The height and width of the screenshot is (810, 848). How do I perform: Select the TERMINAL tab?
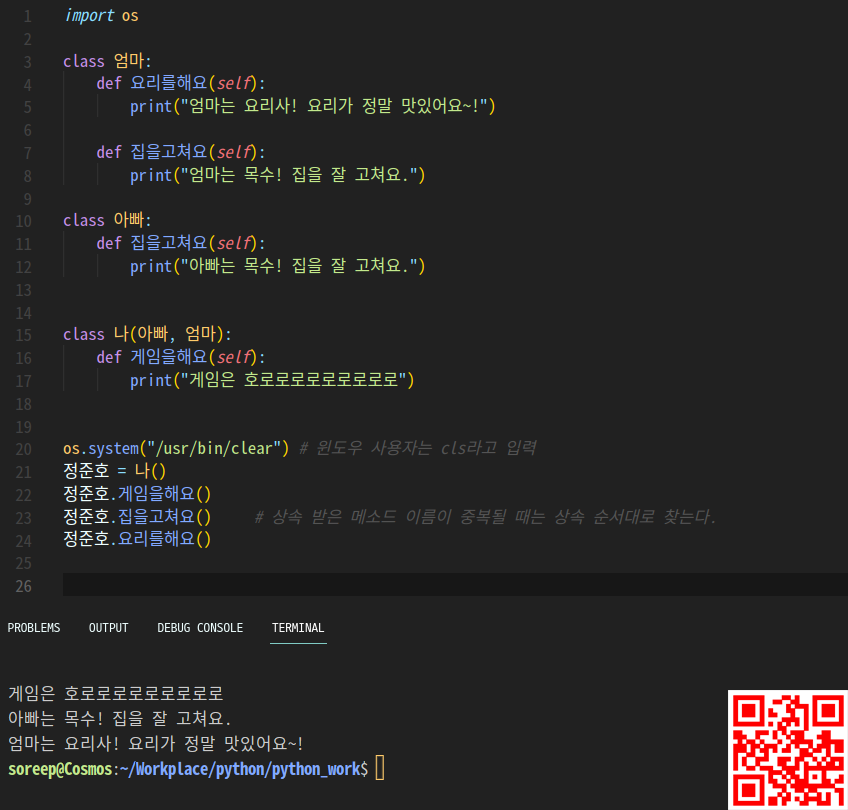[x=298, y=628]
